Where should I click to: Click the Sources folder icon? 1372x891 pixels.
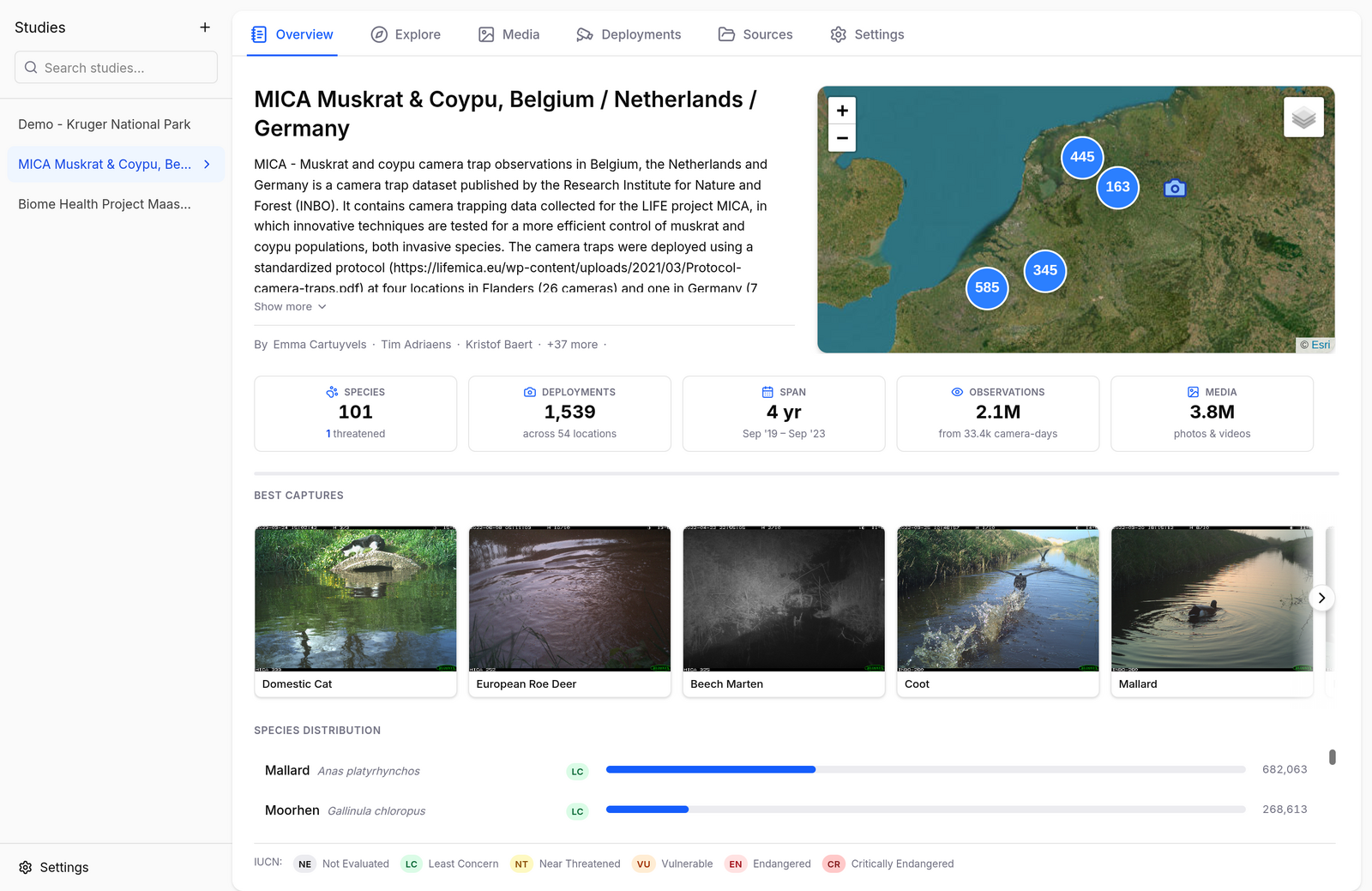pyautogui.click(x=726, y=34)
